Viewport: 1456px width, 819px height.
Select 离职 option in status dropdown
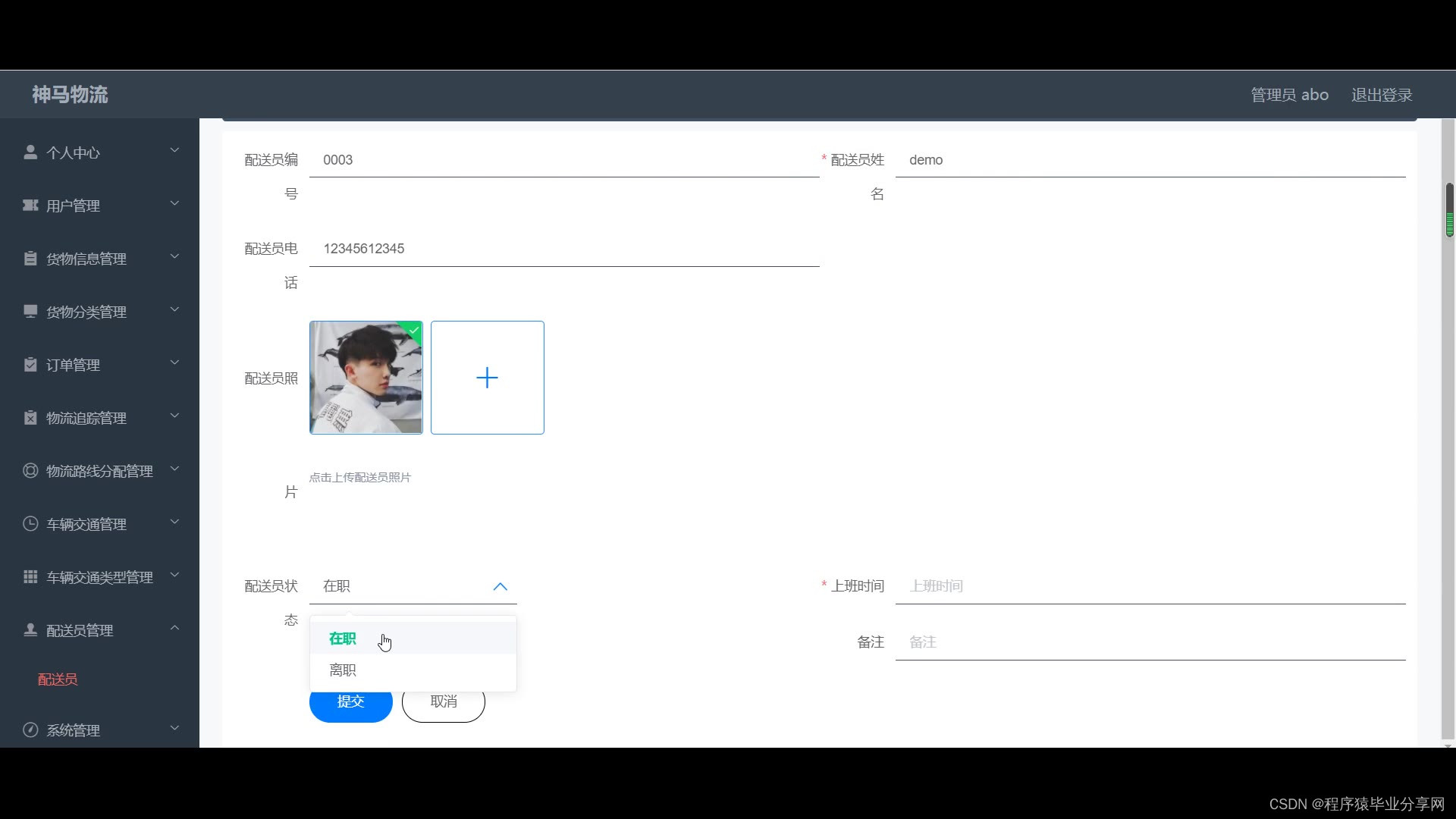pos(343,670)
